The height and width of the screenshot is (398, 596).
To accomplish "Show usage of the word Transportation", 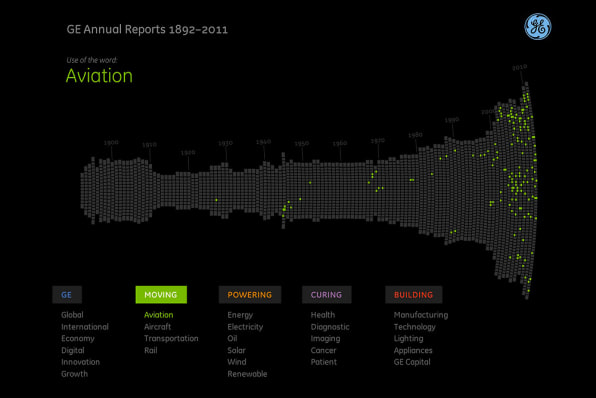I will [x=171, y=338].
